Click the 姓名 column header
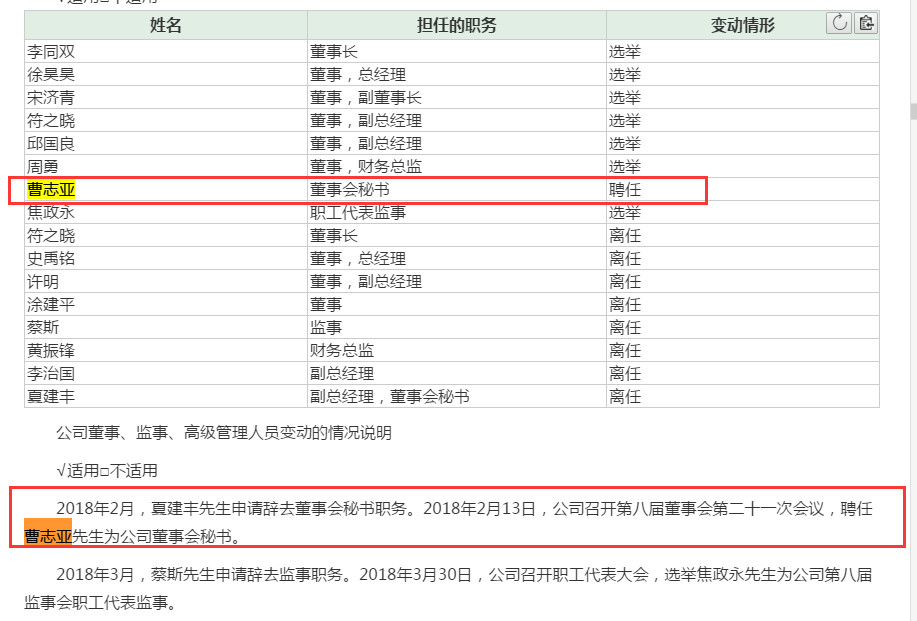 coord(166,25)
